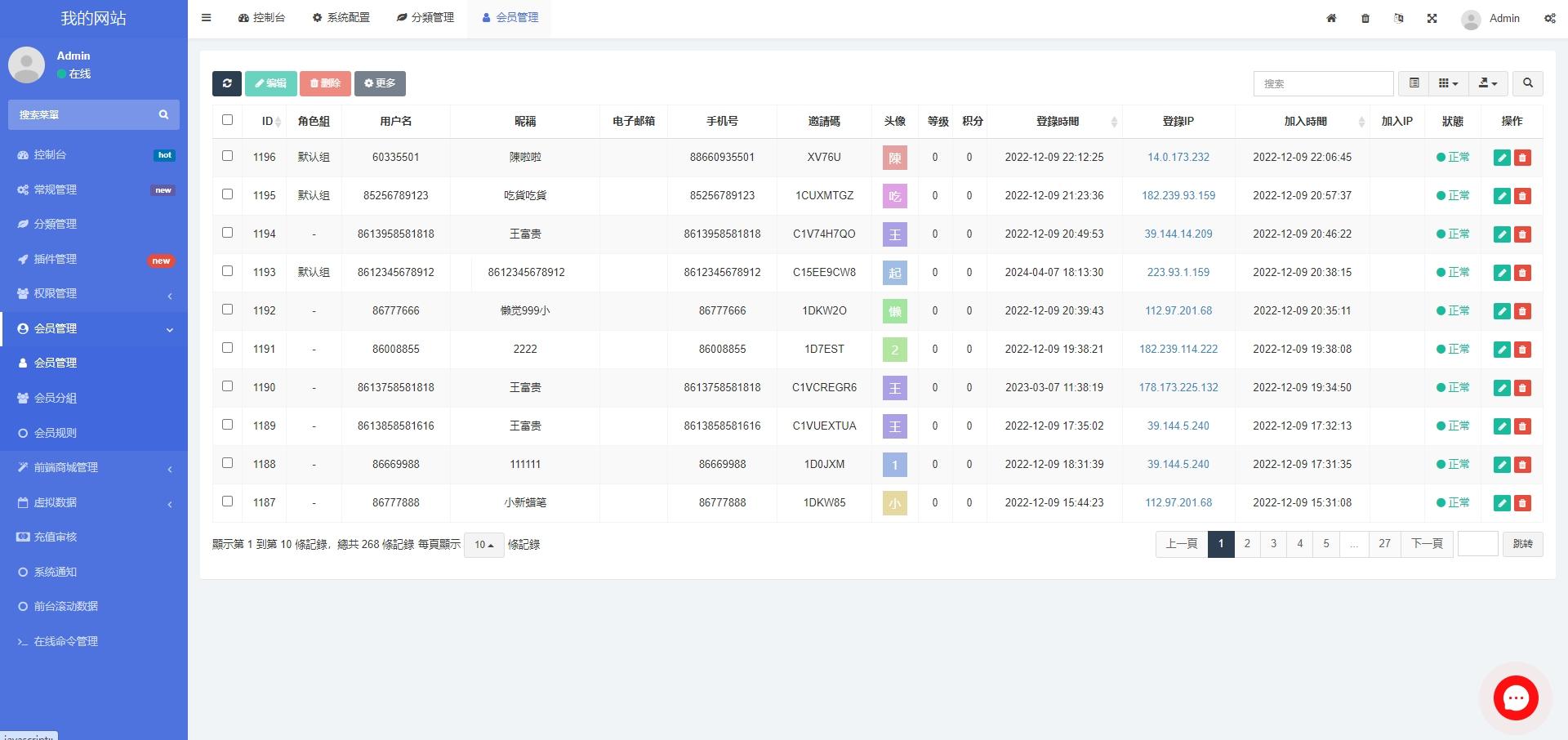Viewport: 1568px width, 740px height.
Task: Delete row 1194 with red trash icon
Action: click(x=1522, y=234)
